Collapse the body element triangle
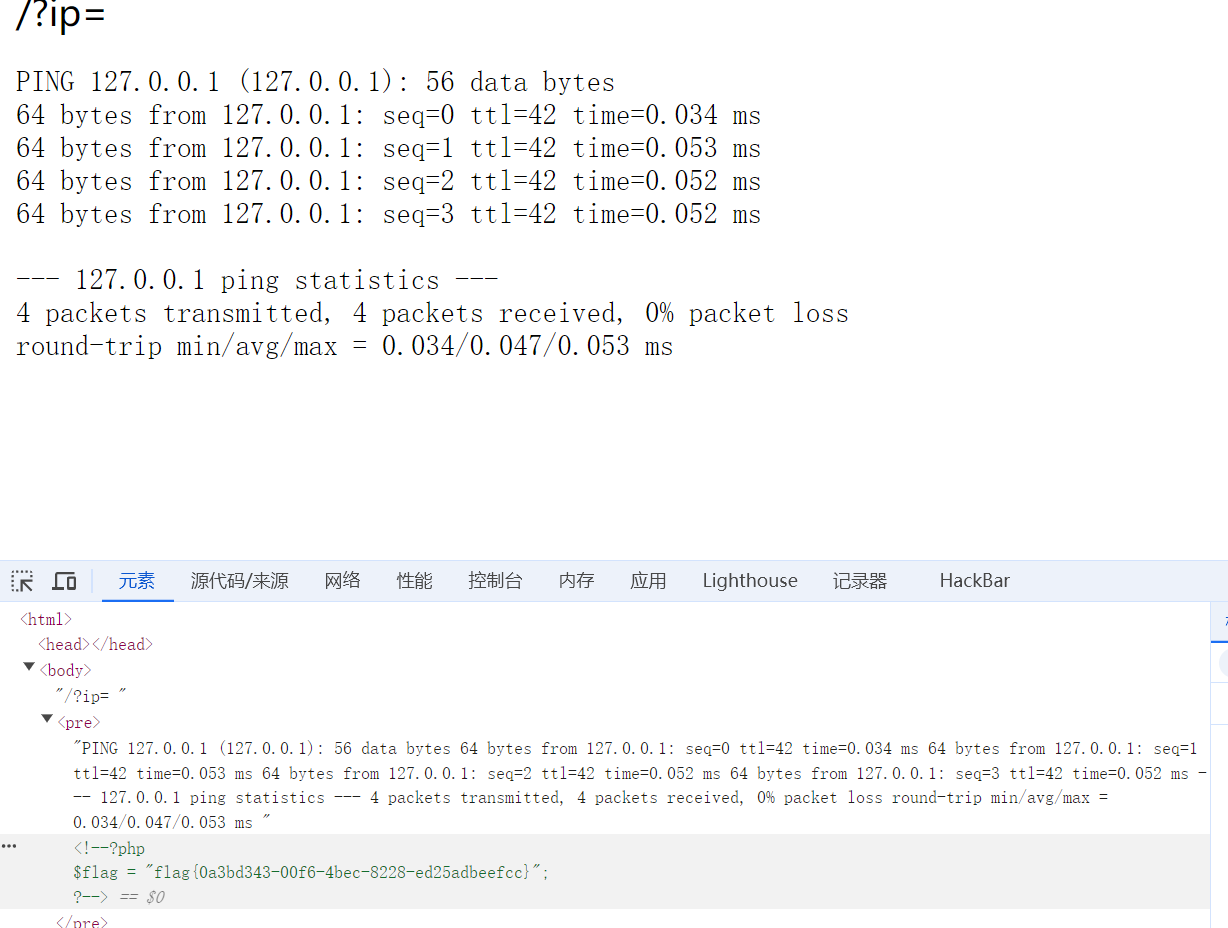This screenshot has width=1228, height=928. (x=29, y=668)
